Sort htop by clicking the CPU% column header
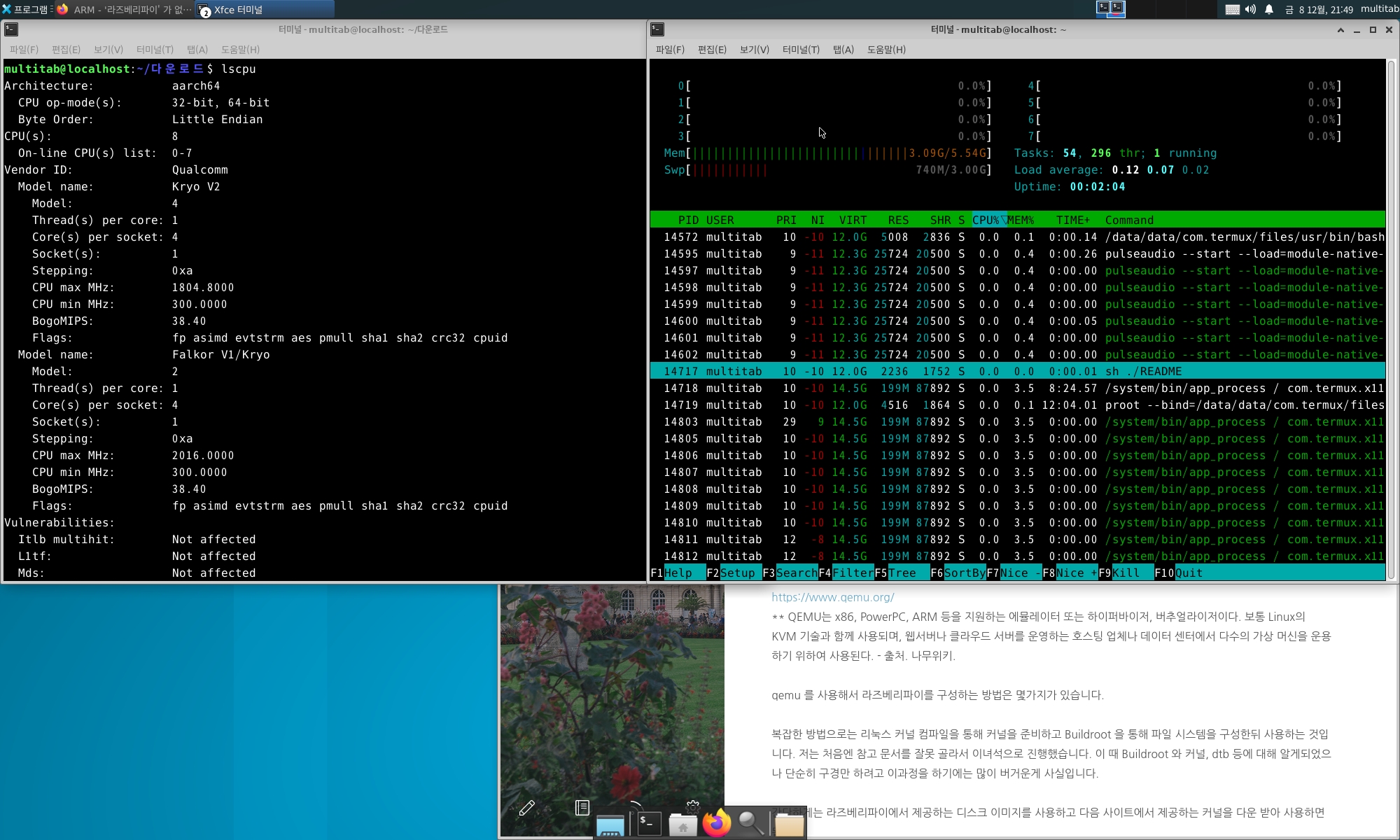The image size is (1400, 840). tap(986, 220)
